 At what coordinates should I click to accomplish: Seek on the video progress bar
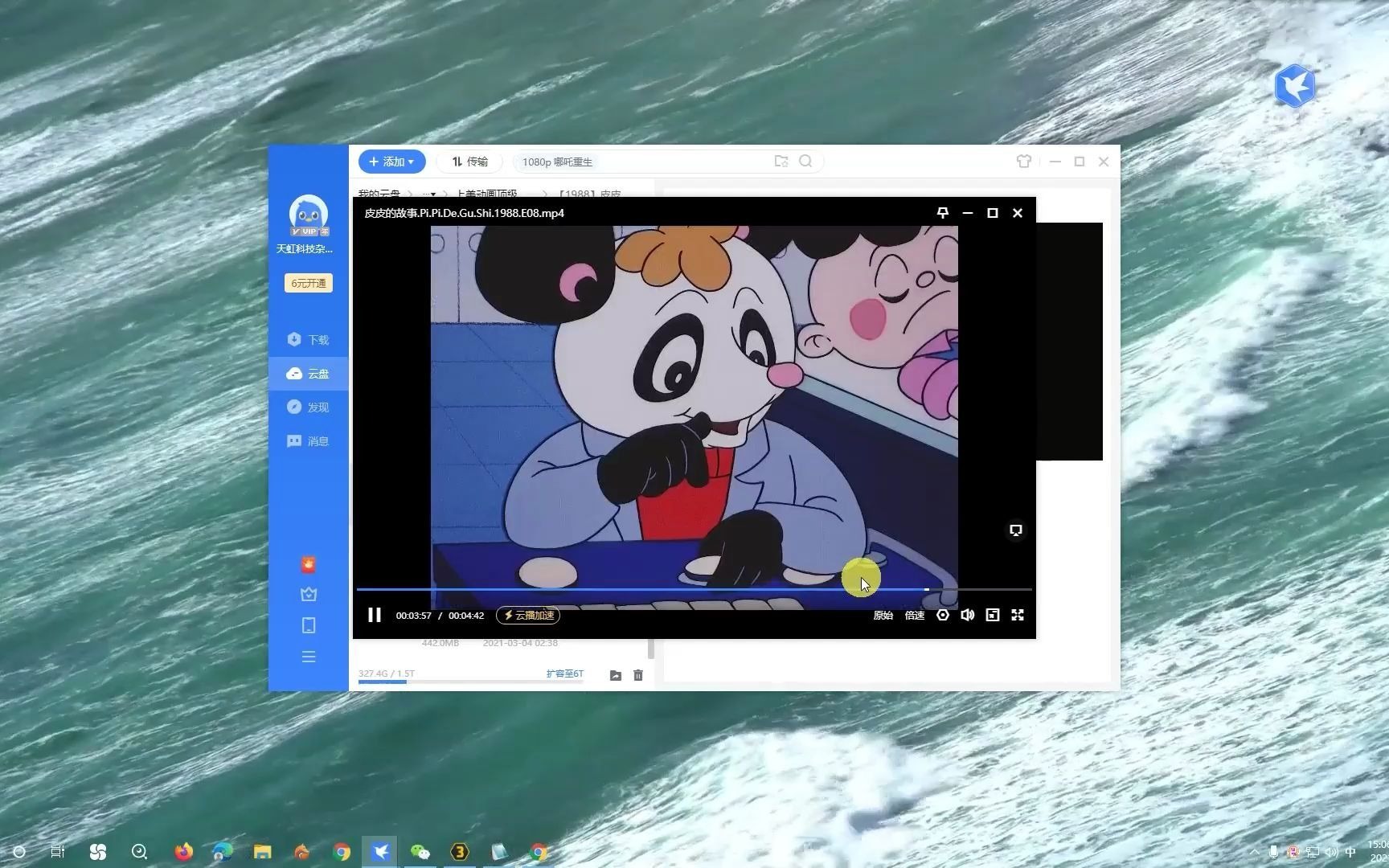point(694,589)
